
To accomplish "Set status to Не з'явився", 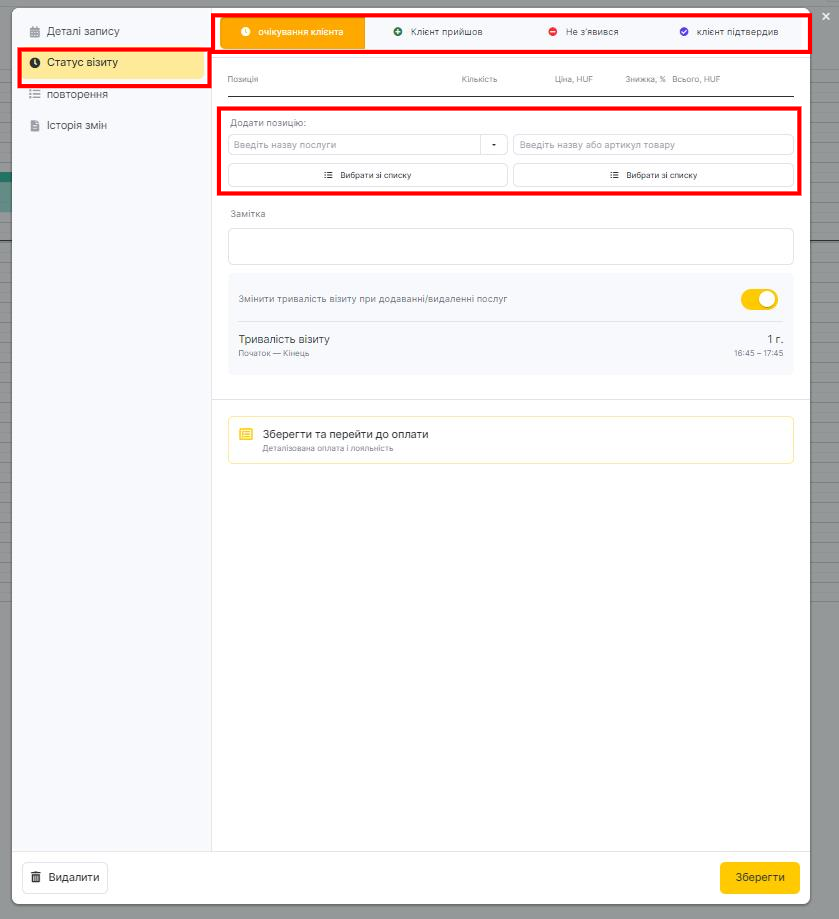I will tap(583, 32).
